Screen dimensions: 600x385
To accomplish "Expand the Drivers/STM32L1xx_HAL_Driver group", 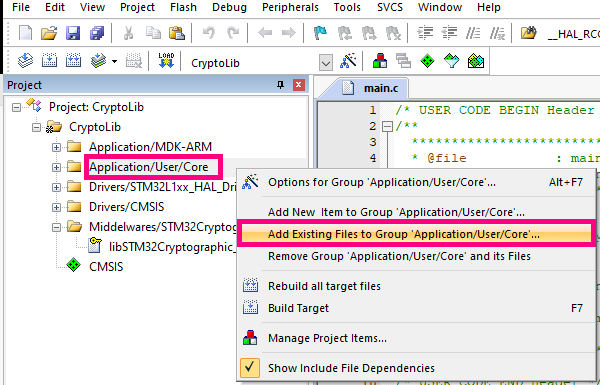I will pyautogui.click(x=56, y=187).
